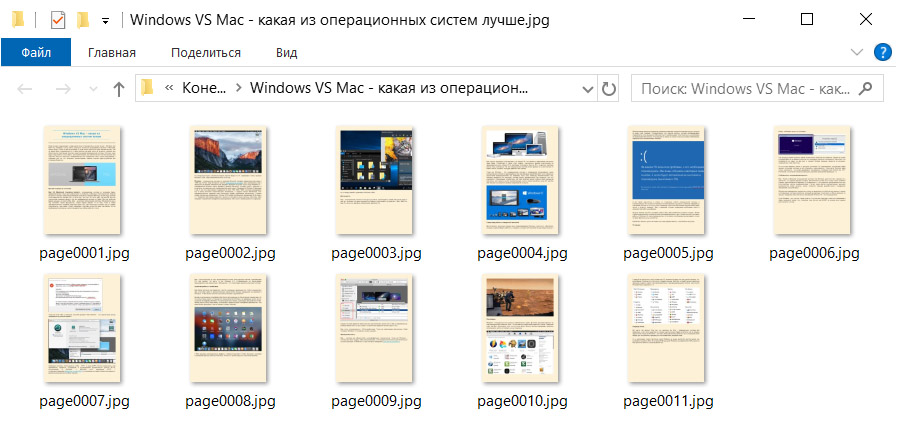Show hidden path levels via double chevron
This screenshot has height=441, width=897.
[x=169, y=88]
